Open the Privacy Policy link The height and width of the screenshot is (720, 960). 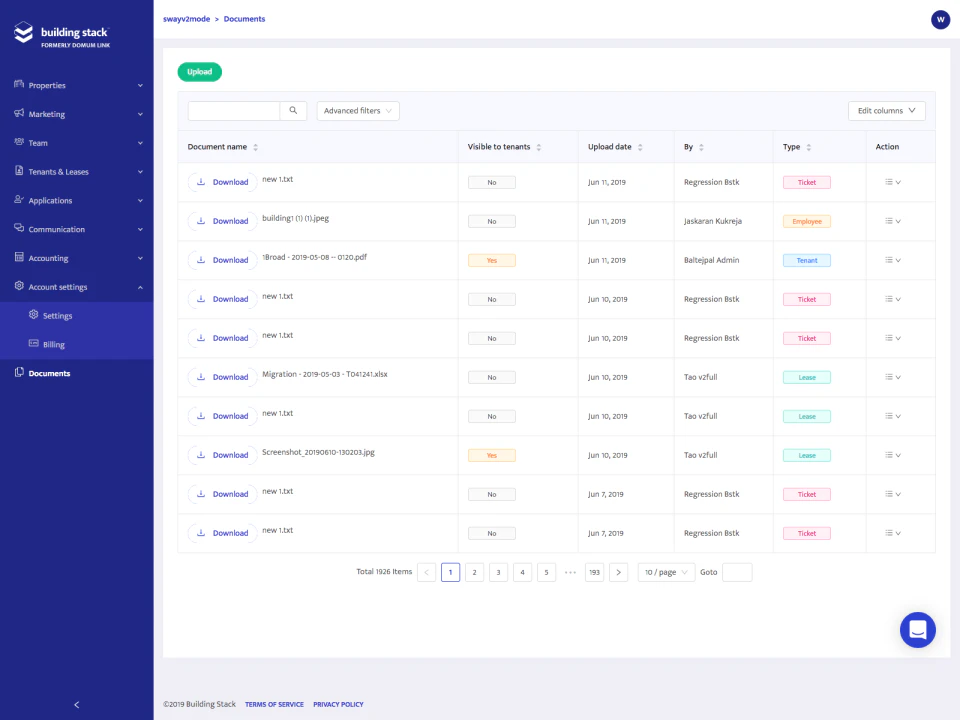click(338, 704)
